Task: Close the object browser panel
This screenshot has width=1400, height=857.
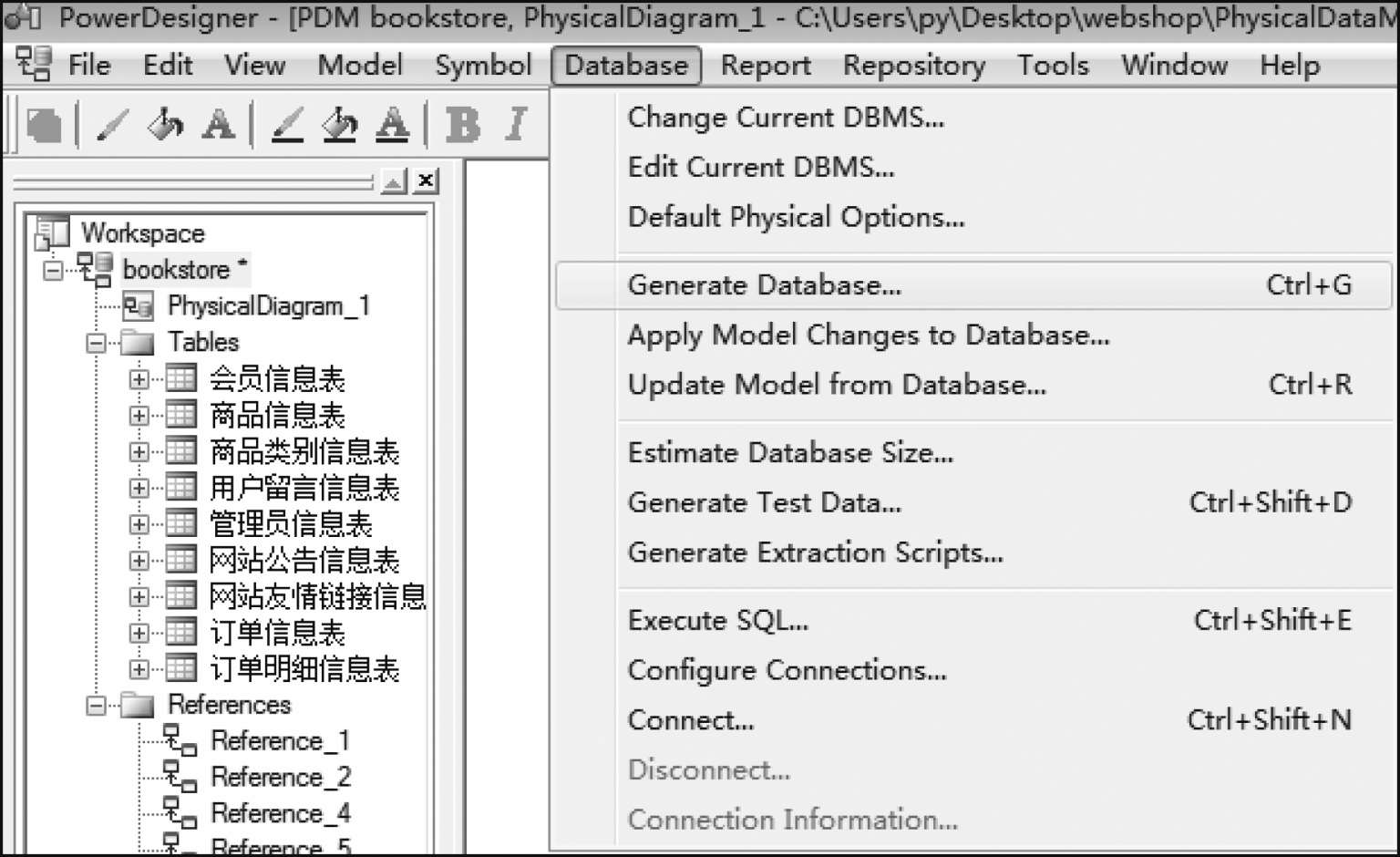Action: (x=426, y=181)
